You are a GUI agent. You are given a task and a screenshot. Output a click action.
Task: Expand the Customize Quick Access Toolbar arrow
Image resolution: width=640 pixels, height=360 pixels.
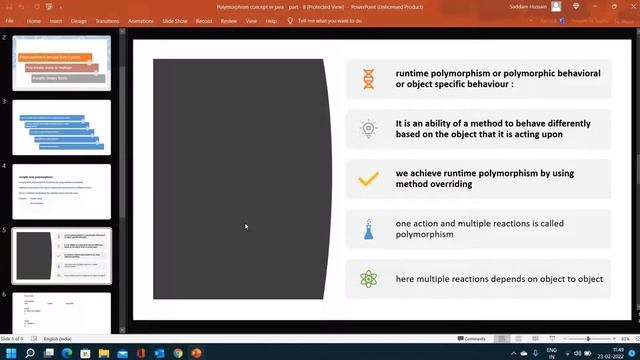pos(61,7)
